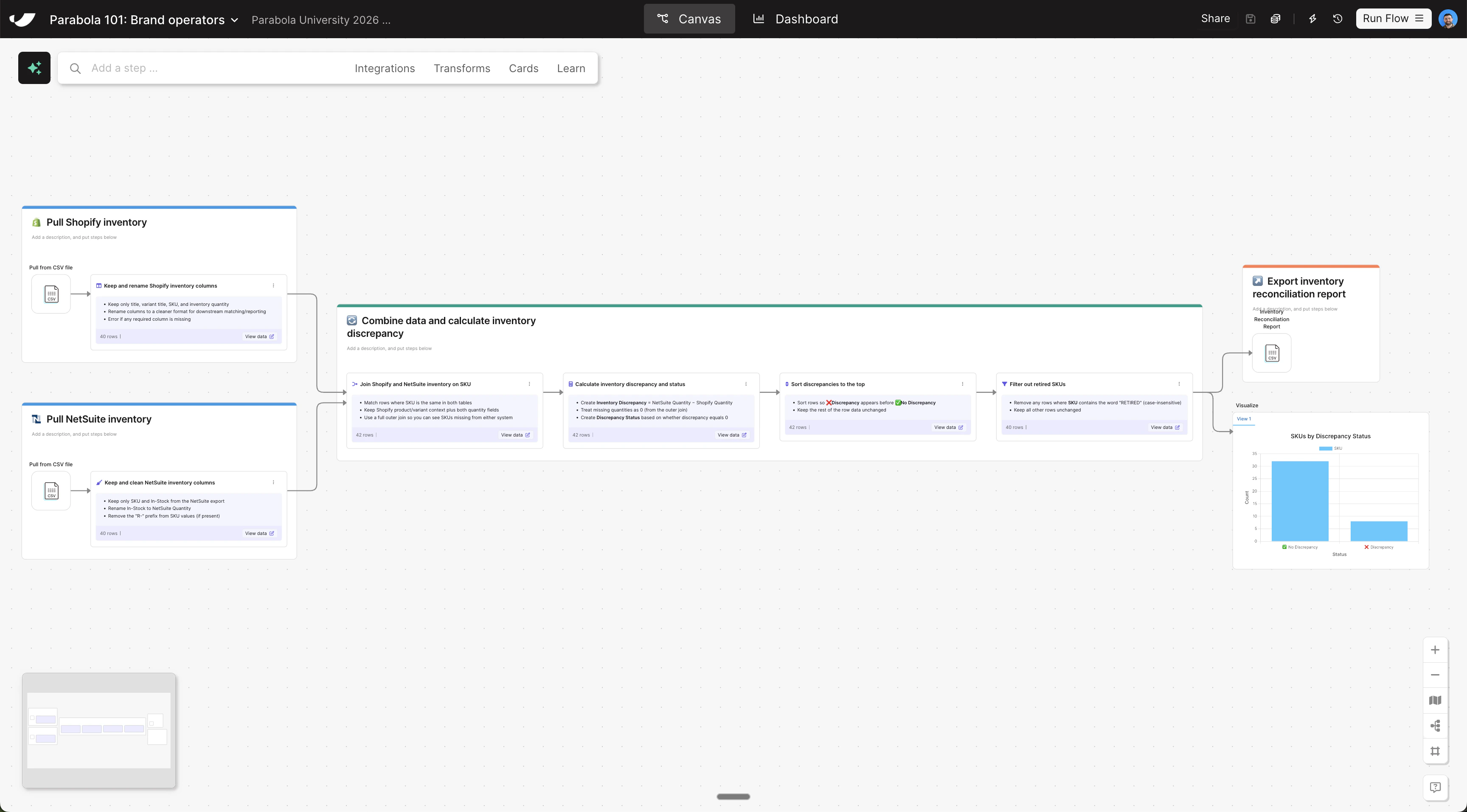This screenshot has width=1467, height=812.
Task: Open the Transforms menu
Action: (x=462, y=68)
